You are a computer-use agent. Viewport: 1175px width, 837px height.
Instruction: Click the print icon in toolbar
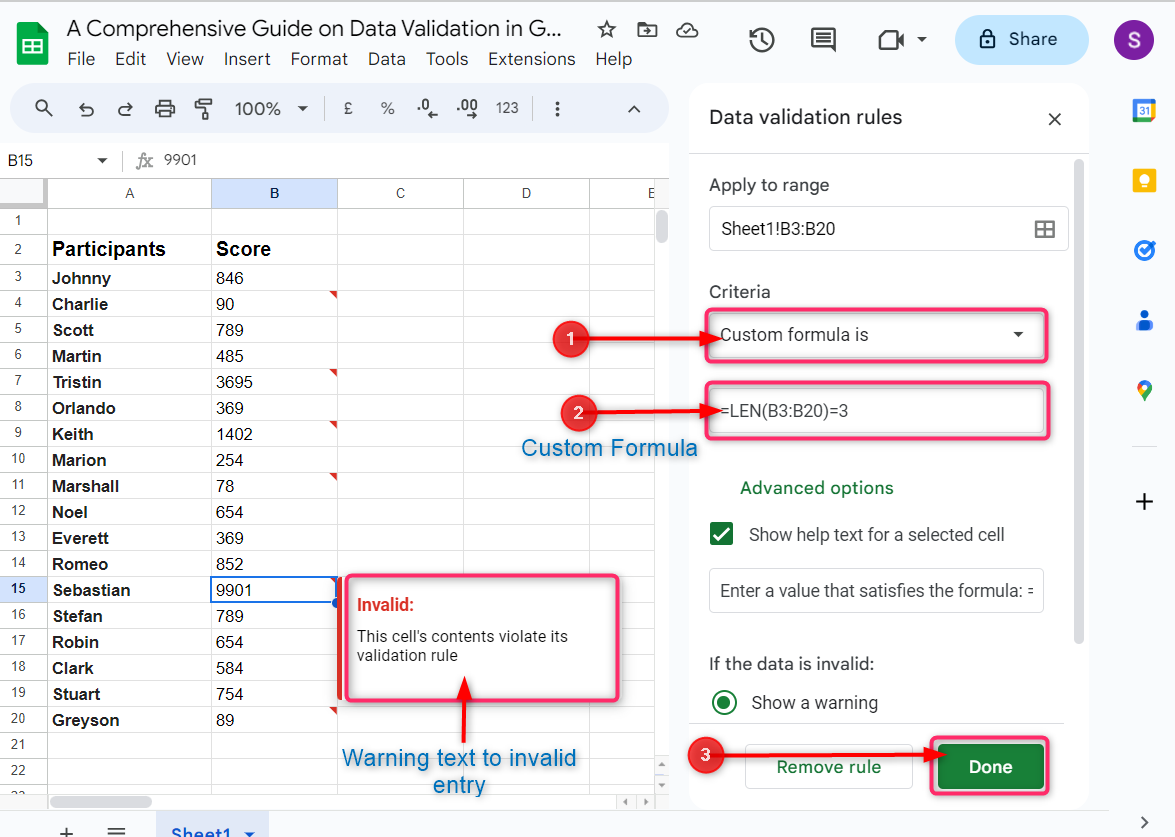(165, 109)
